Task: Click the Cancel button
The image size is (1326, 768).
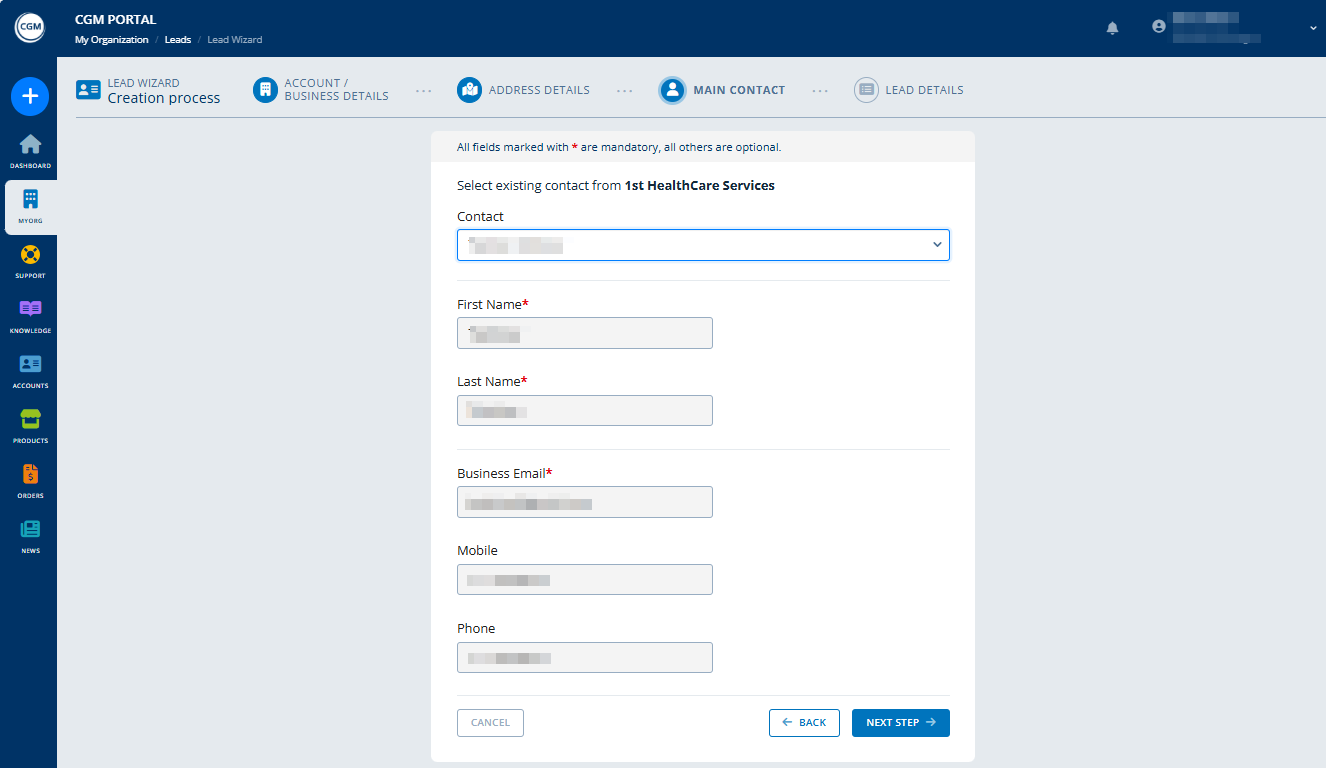Action: coord(490,723)
